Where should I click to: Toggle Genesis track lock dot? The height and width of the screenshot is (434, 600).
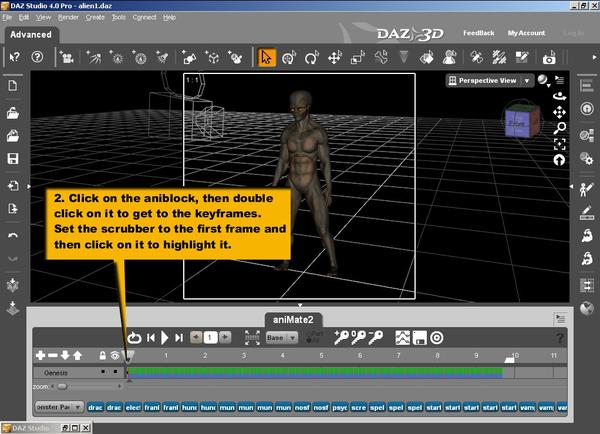click(x=103, y=372)
